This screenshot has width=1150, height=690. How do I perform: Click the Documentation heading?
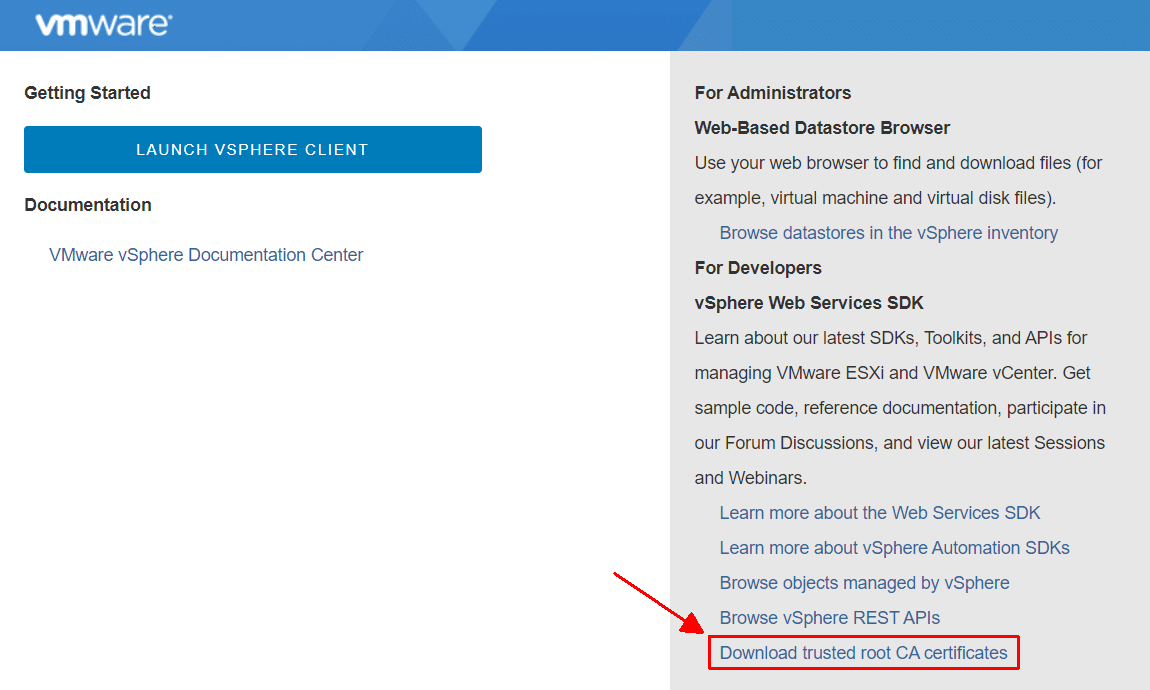point(88,205)
